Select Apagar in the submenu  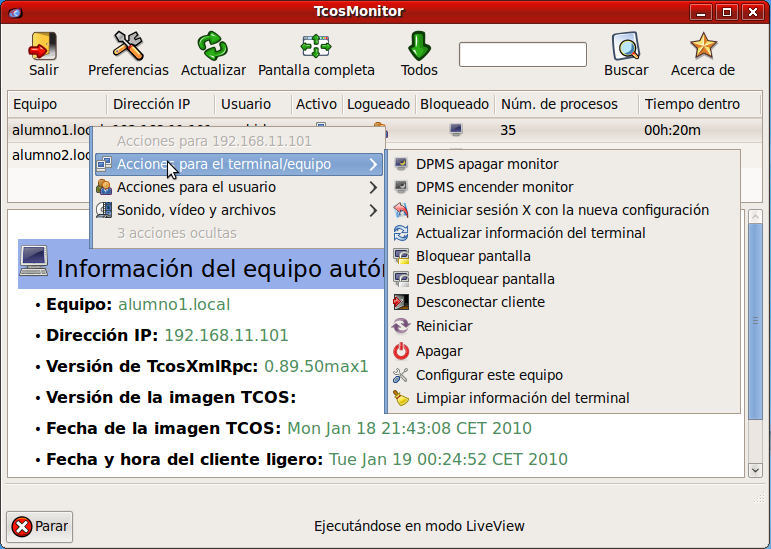point(439,351)
